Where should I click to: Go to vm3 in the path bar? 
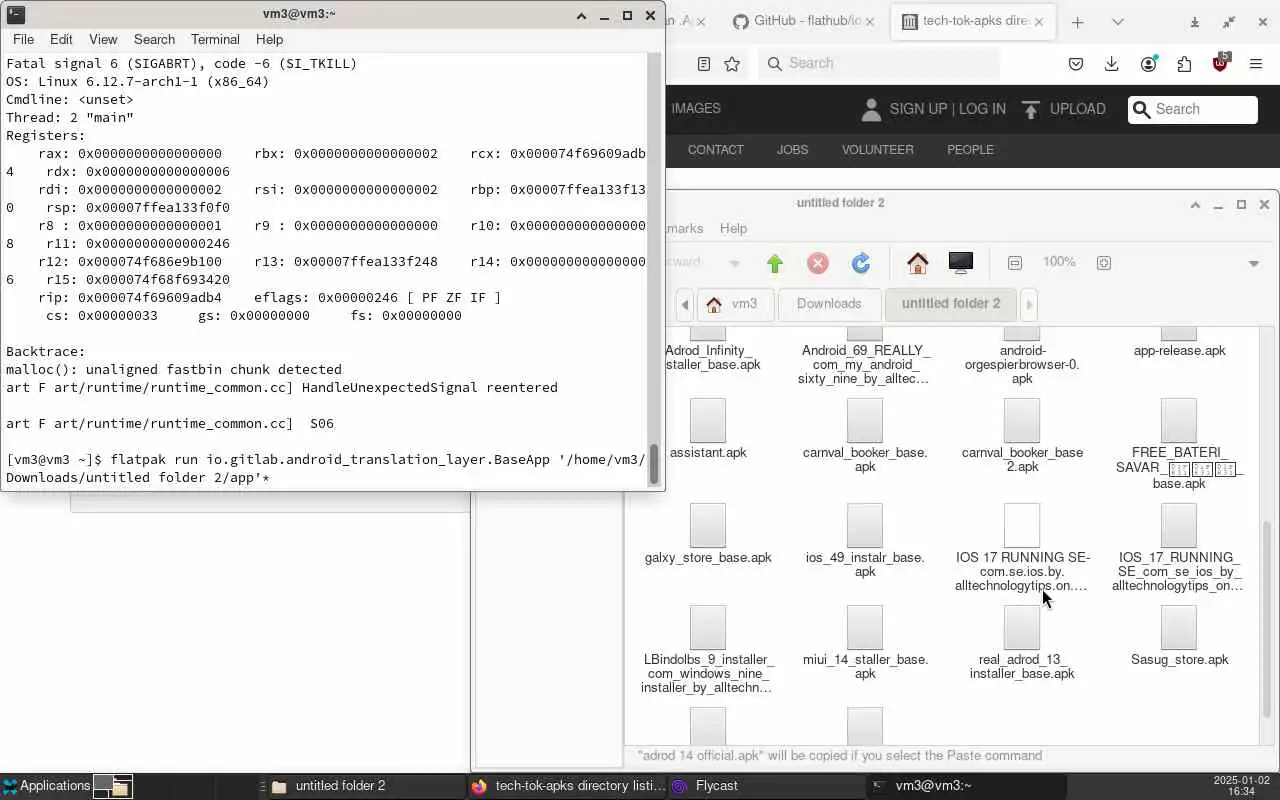click(x=734, y=304)
